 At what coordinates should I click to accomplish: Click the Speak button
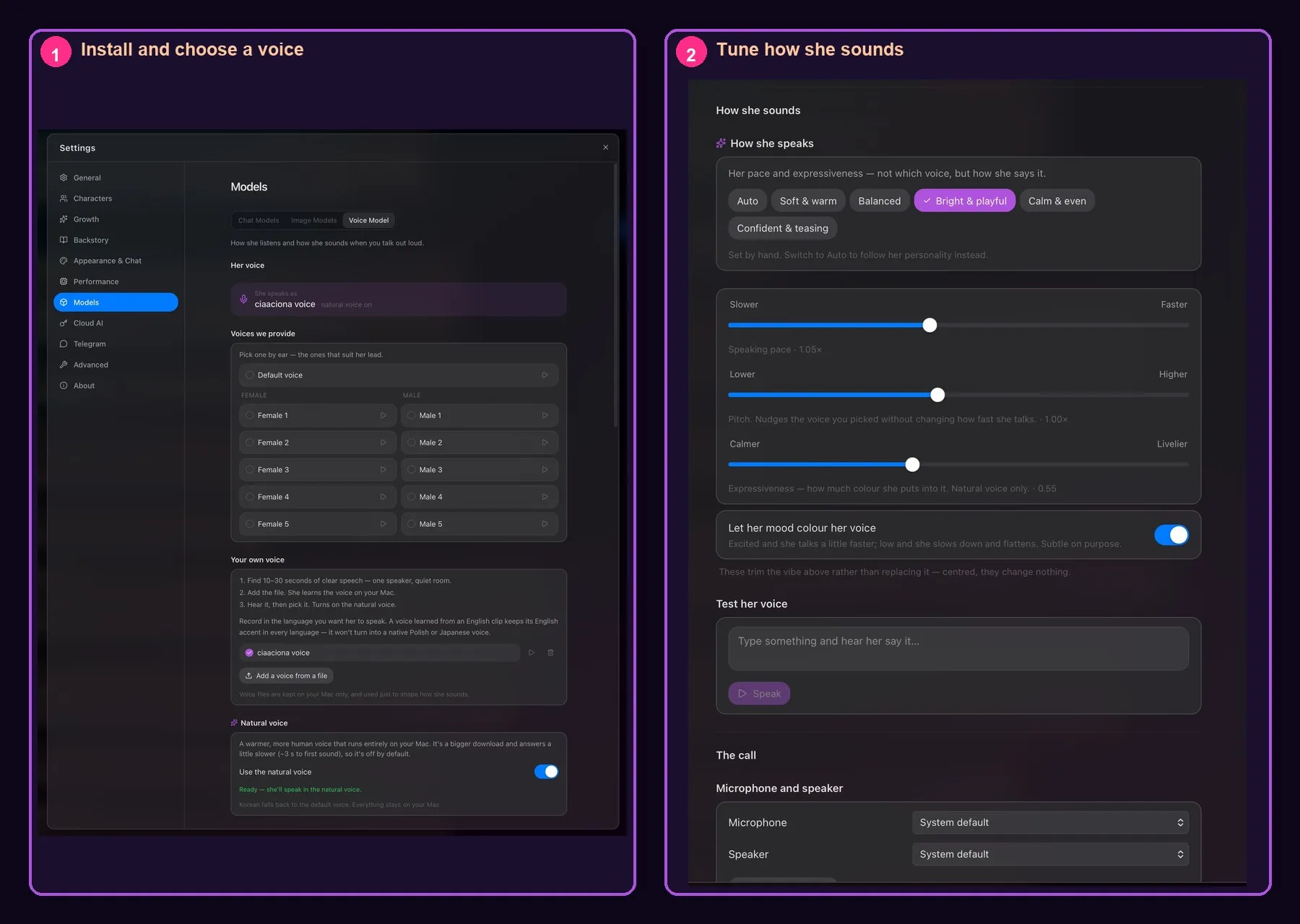coord(759,694)
